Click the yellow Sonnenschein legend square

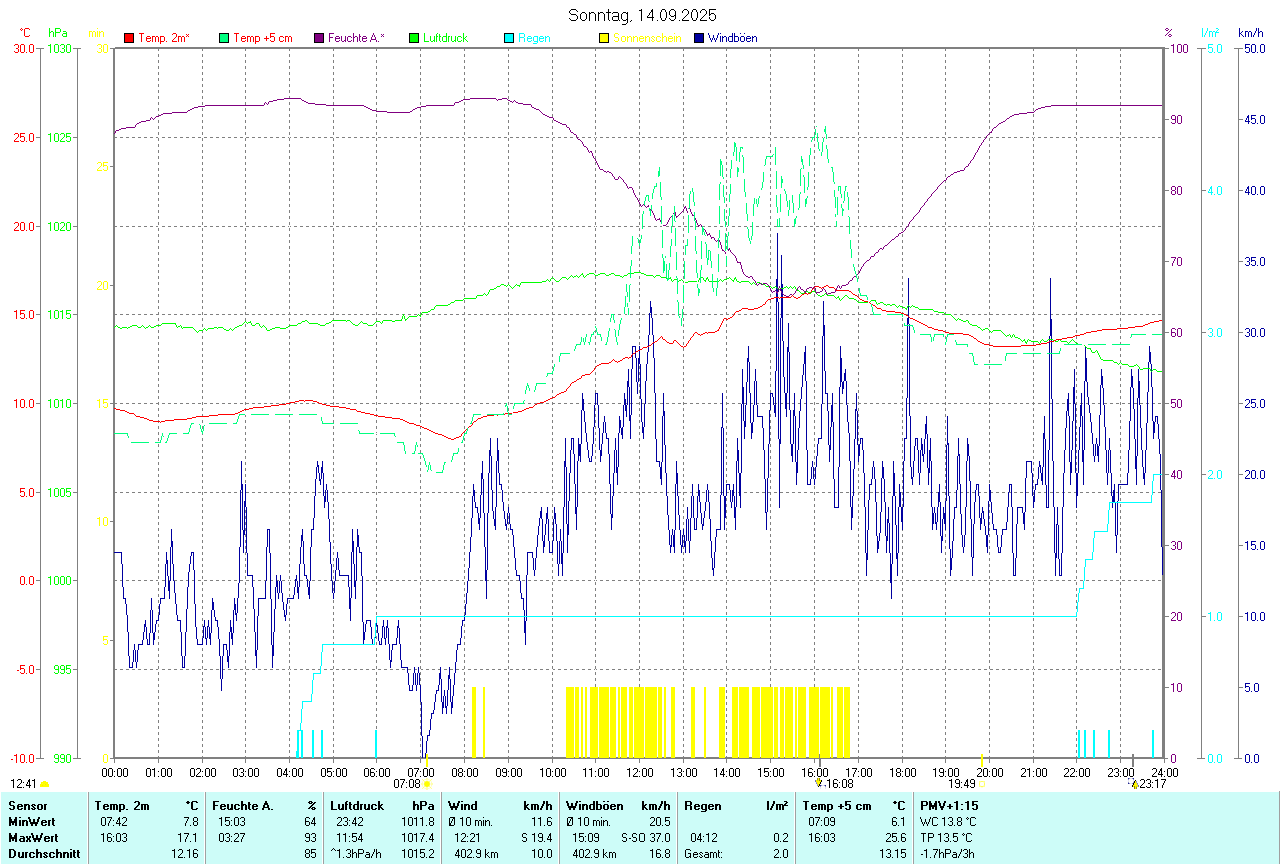[604, 38]
